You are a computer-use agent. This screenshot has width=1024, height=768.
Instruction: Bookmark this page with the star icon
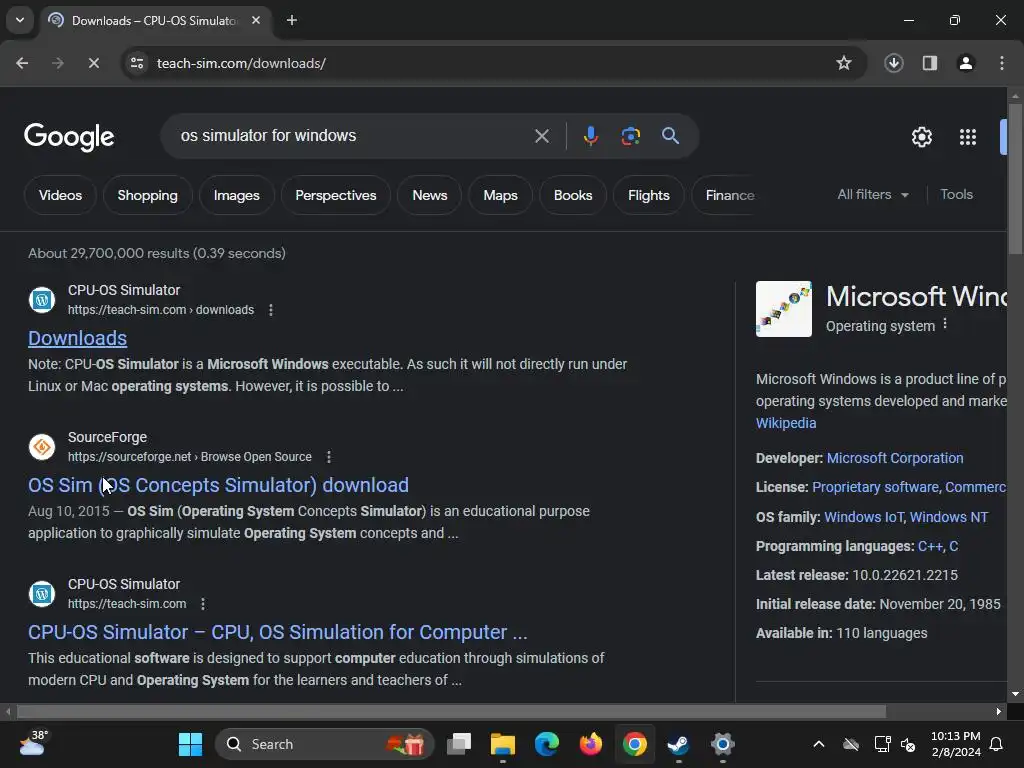click(844, 63)
